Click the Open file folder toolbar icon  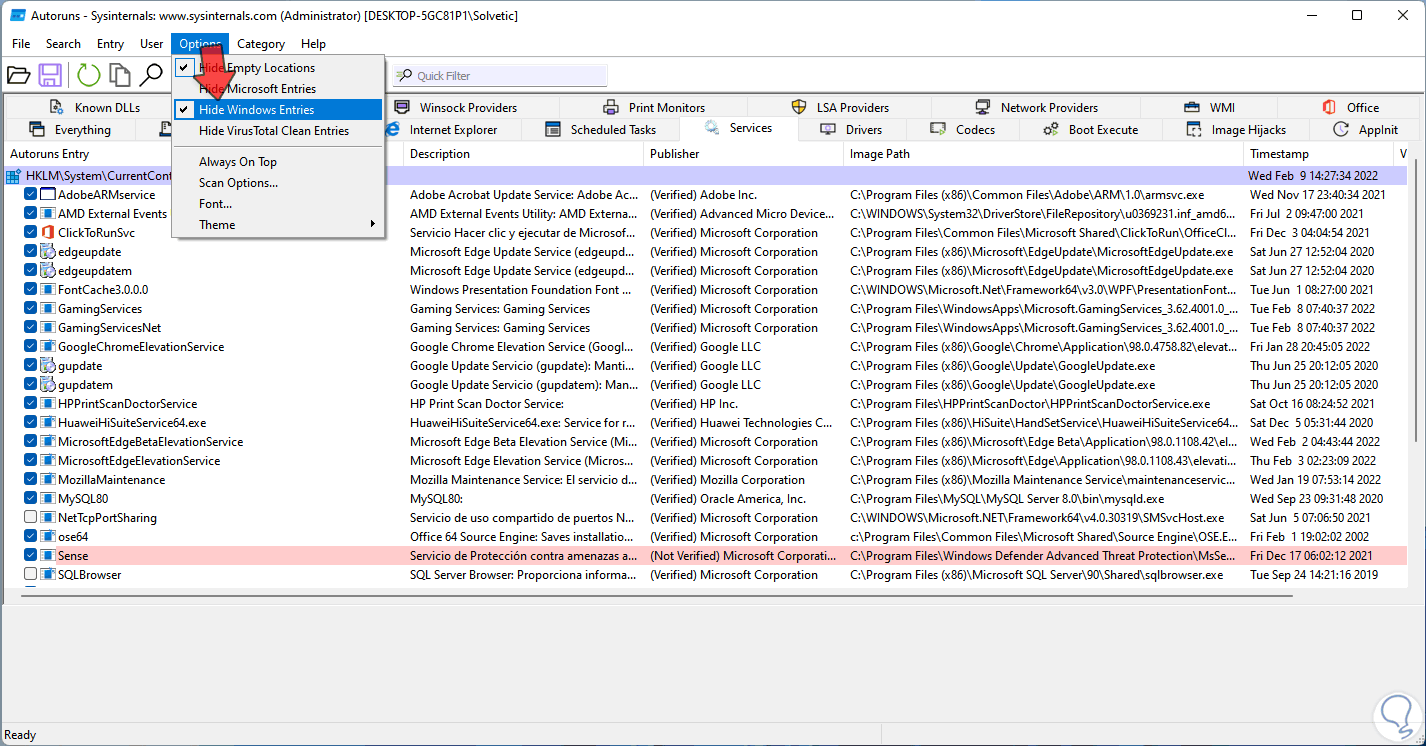point(18,75)
